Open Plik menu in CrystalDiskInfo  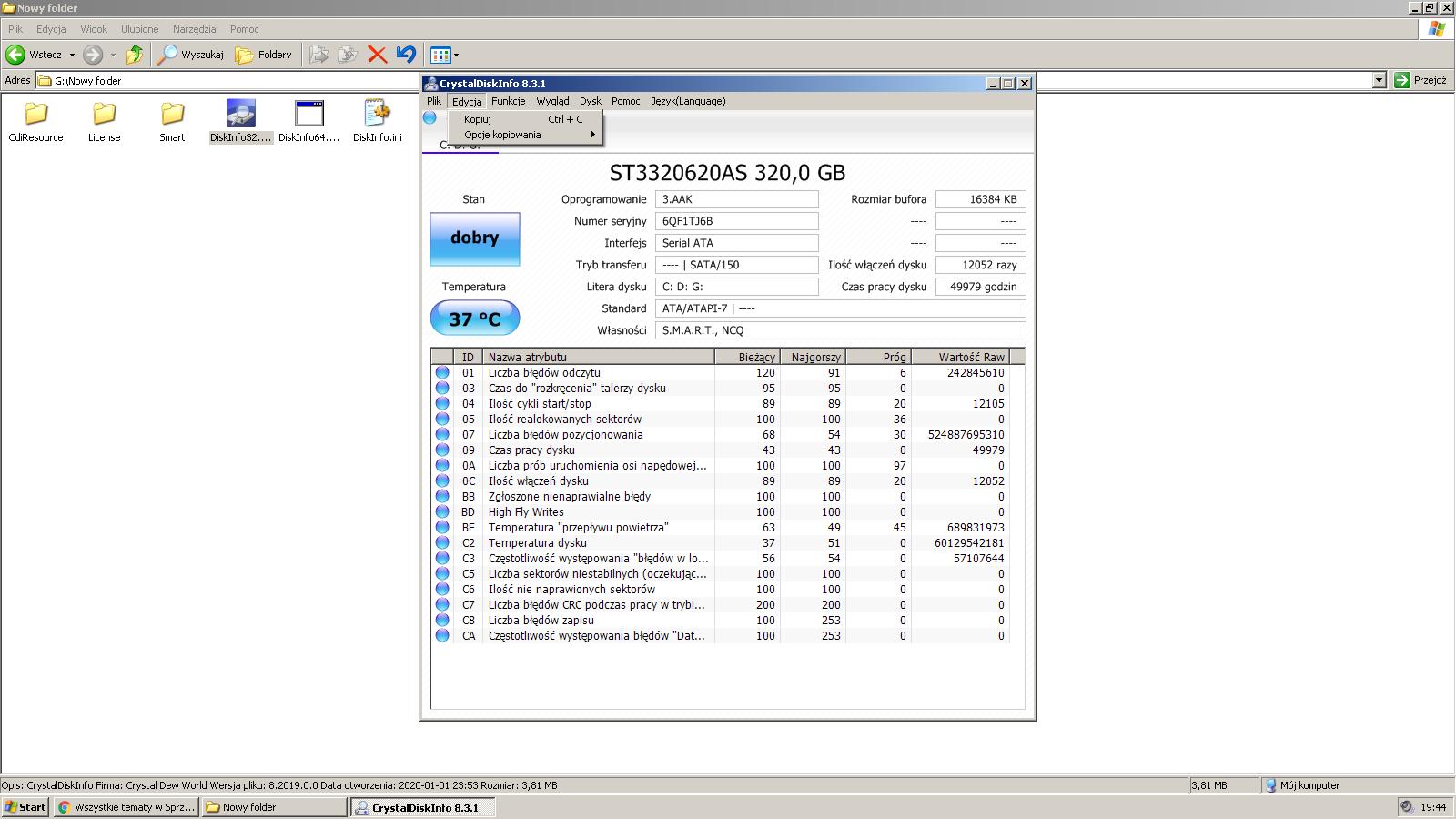434,101
